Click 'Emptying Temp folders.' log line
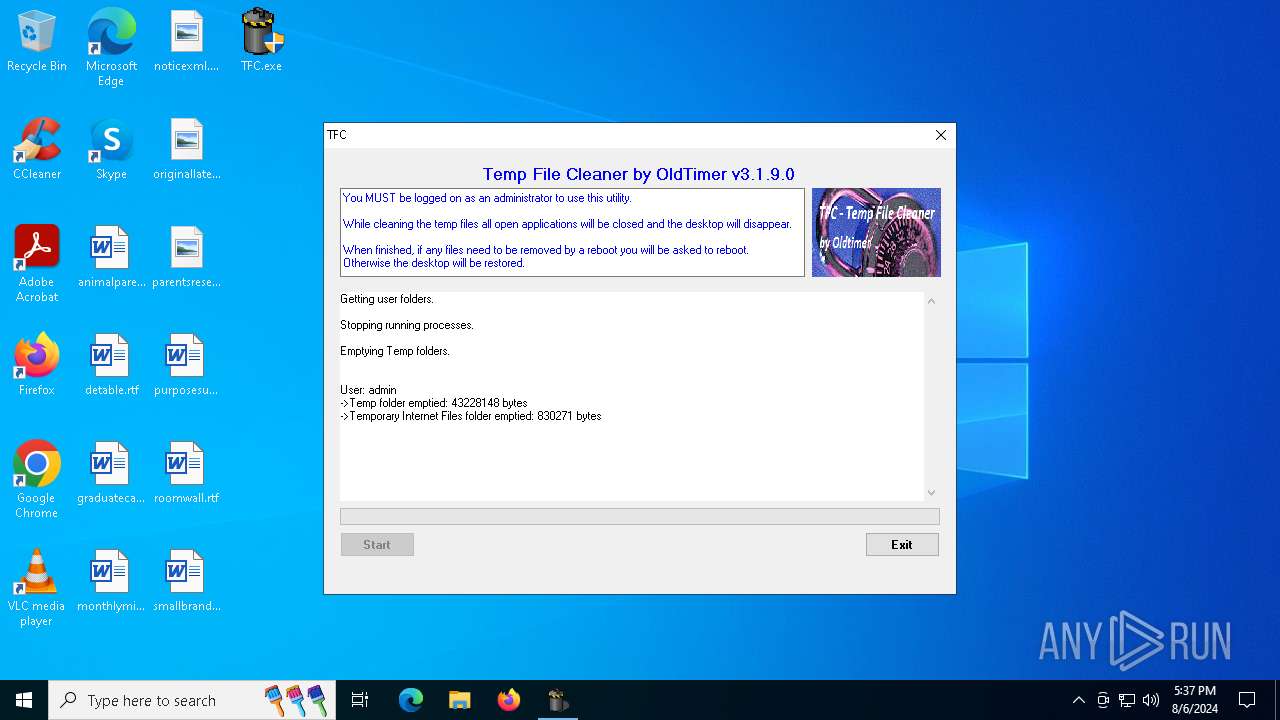Viewport: 1280px width, 720px height. coord(395,351)
